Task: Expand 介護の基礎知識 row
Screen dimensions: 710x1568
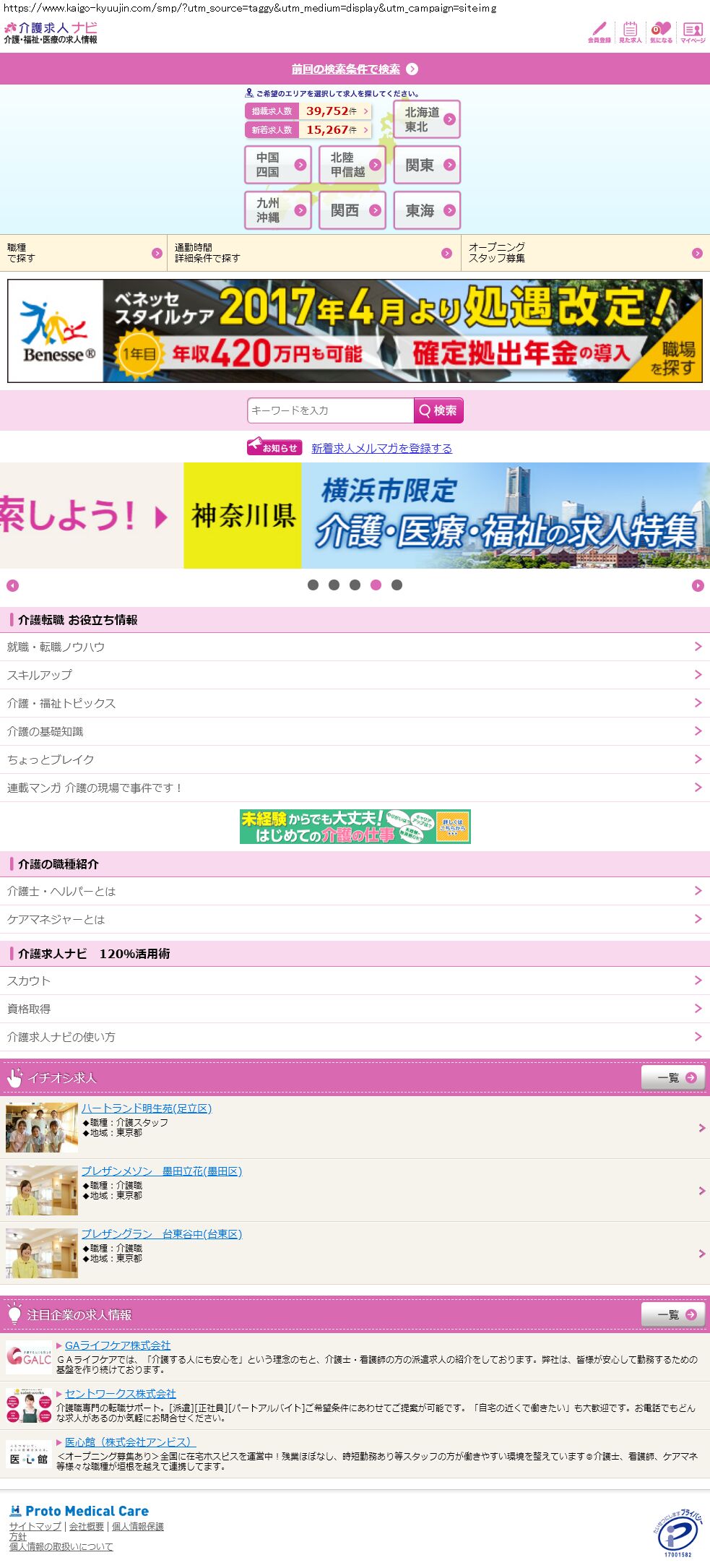Action: tap(355, 731)
